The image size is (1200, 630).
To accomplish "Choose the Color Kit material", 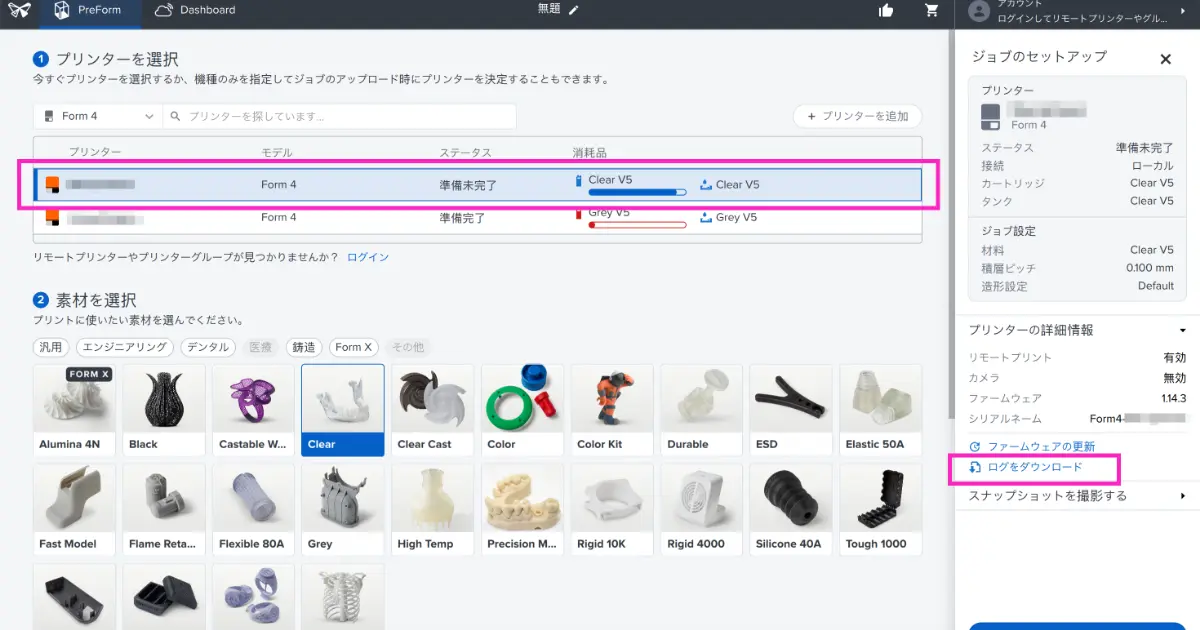I will click(612, 410).
